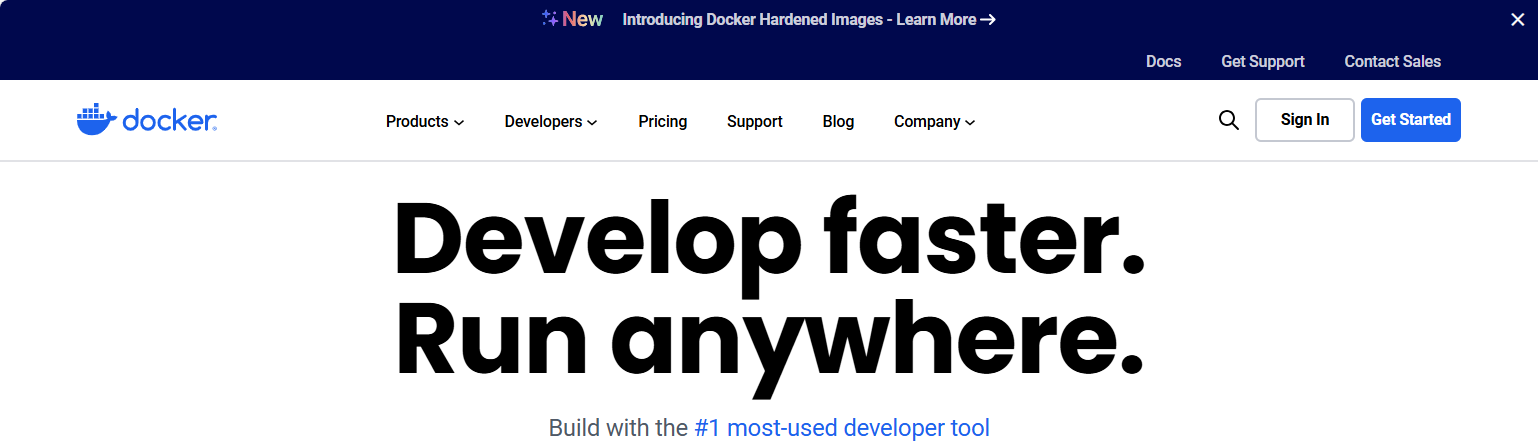Click the Sign In button
The height and width of the screenshot is (442, 1538).
pyautogui.click(x=1305, y=120)
